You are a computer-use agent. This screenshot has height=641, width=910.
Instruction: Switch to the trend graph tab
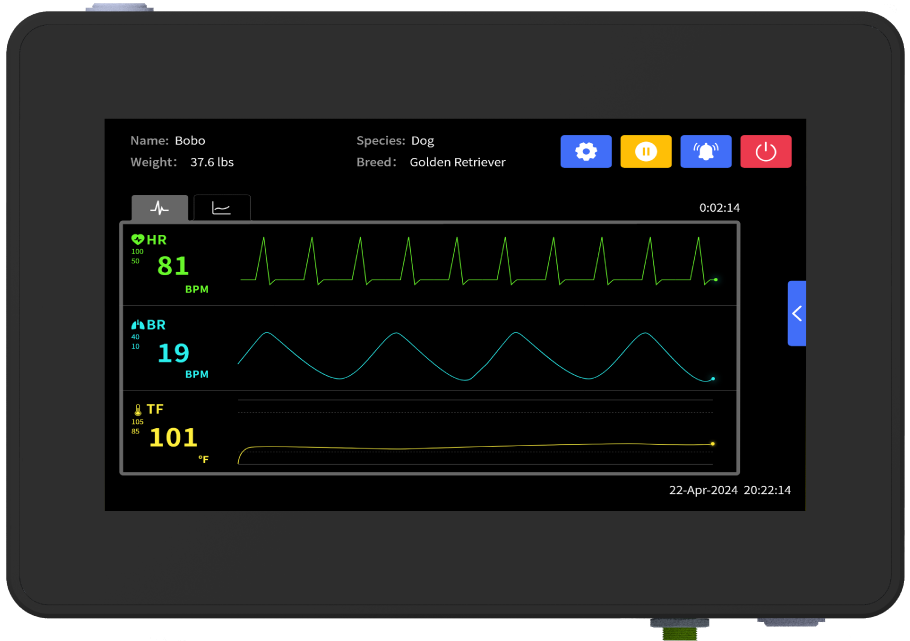[221, 208]
